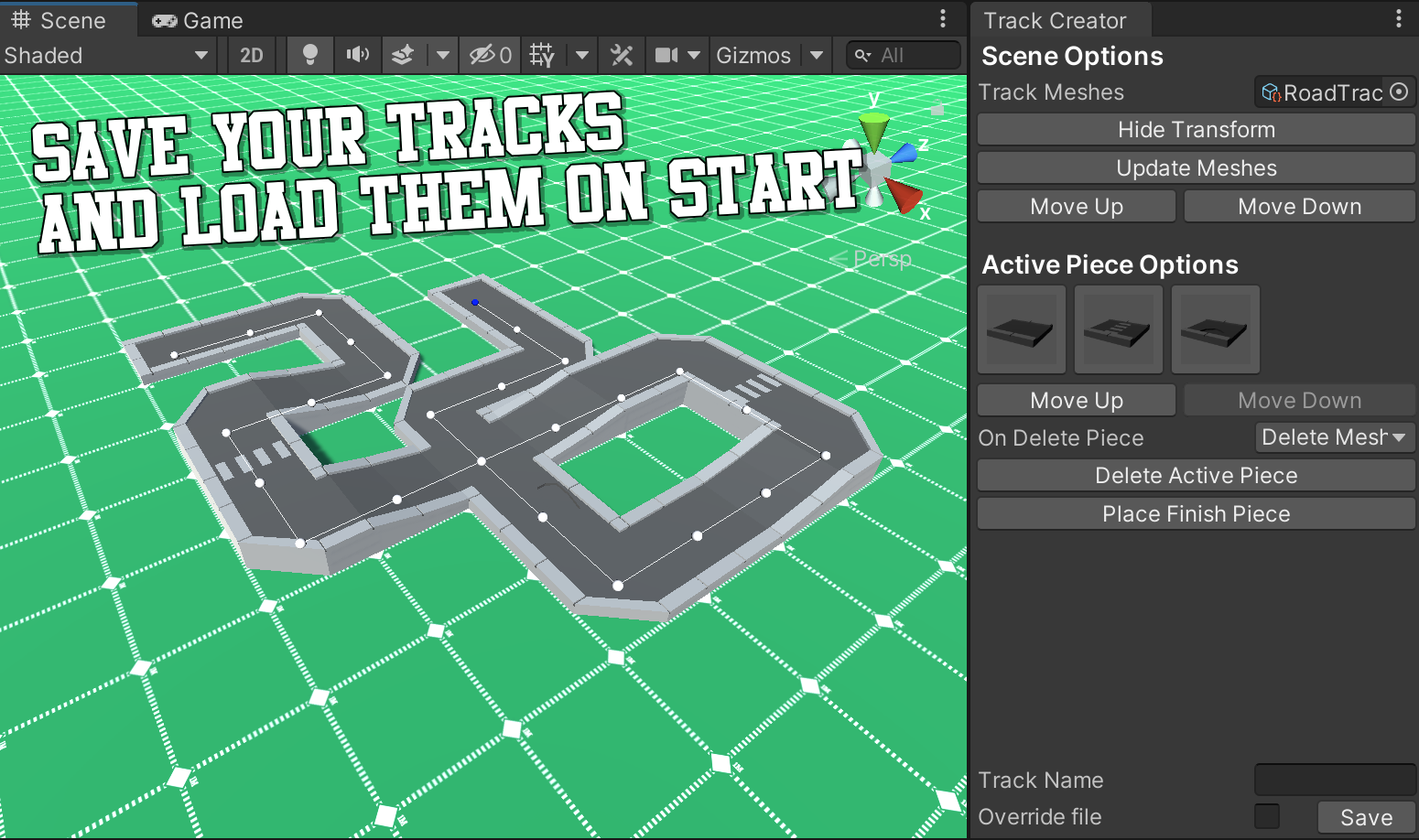The width and height of the screenshot is (1419, 840).
Task: Open the Track Meshes object picker circle
Action: click(x=1399, y=92)
